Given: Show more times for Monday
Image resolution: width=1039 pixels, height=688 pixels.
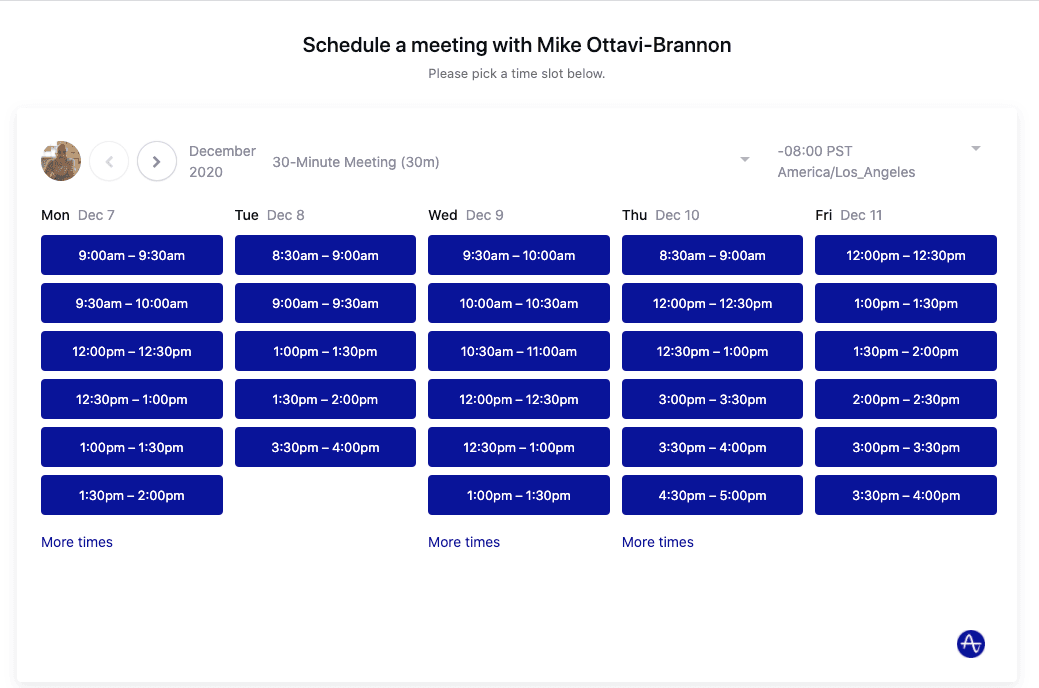Looking at the screenshot, I should click(x=77, y=542).
